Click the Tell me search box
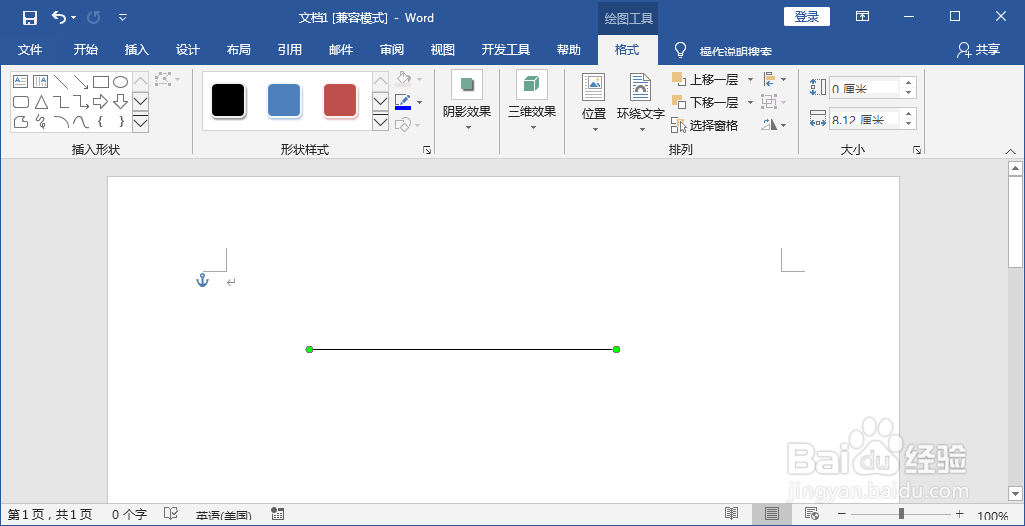Image resolution: width=1025 pixels, height=526 pixels. [735, 51]
